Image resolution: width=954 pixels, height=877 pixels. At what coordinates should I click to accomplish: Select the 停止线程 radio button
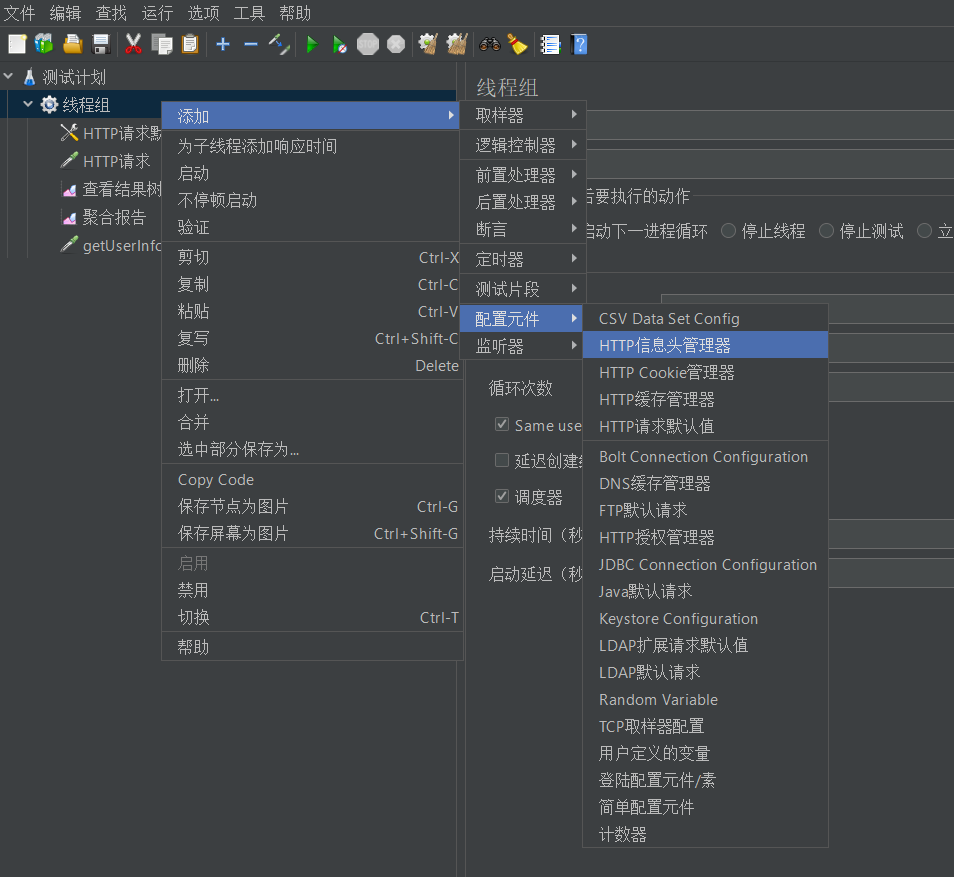[x=728, y=231]
